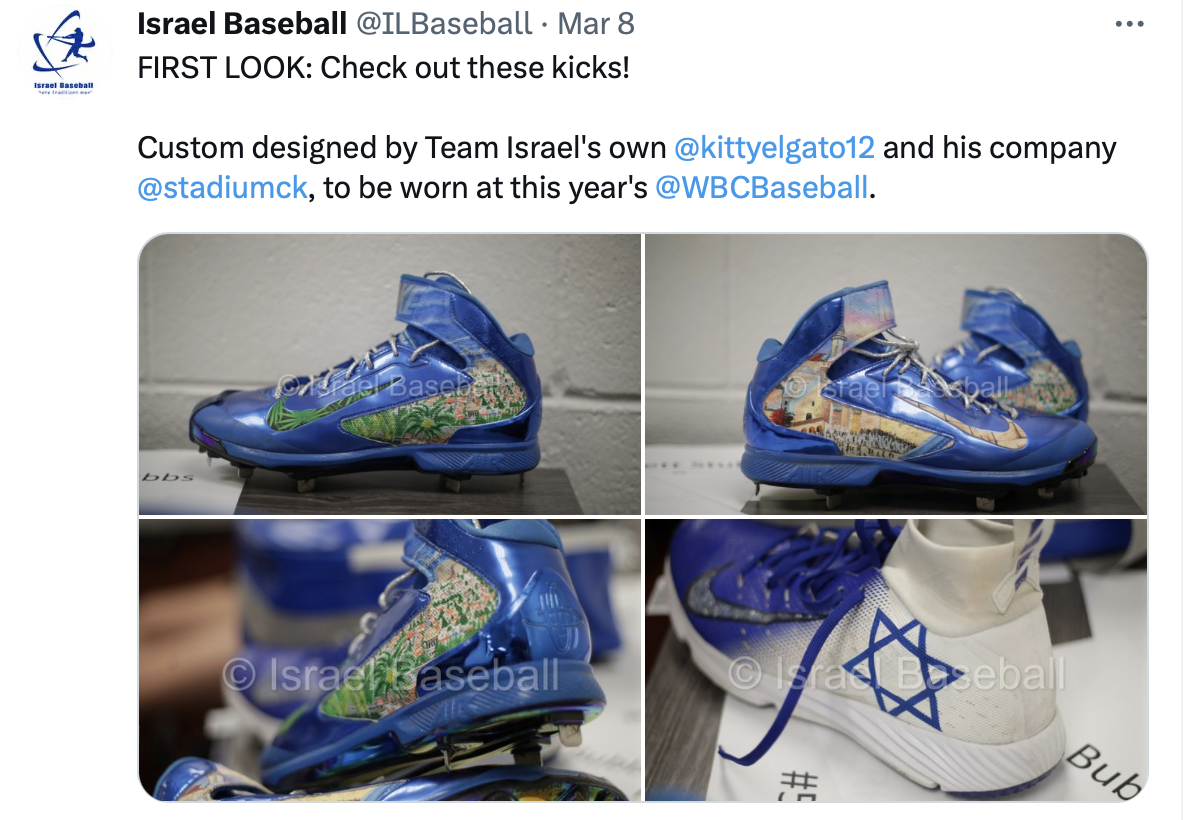View the palm-tree cleat photo top left

390,374
